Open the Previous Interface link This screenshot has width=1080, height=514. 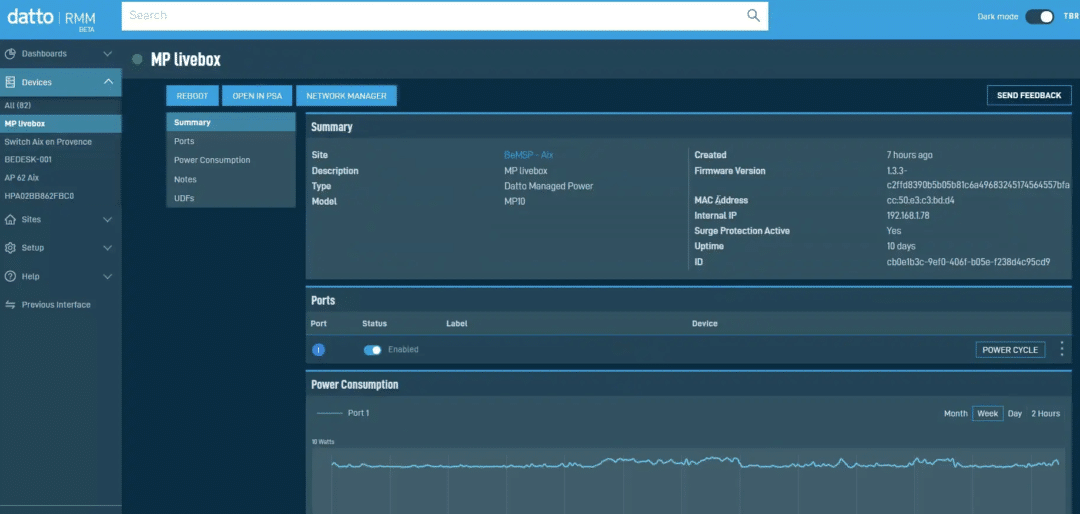pyautogui.click(x=56, y=305)
